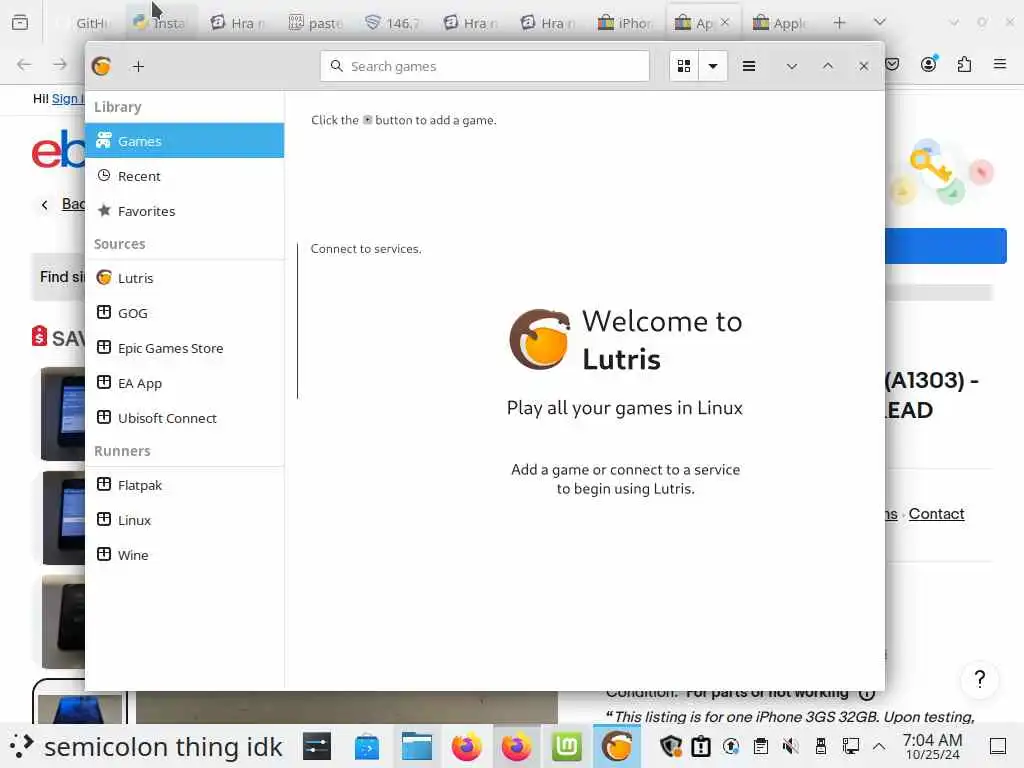Image resolution: width=1024 pixels, height=768 pixels.
Task: Switch to grid view in Lutris
Action: point(684,66)
